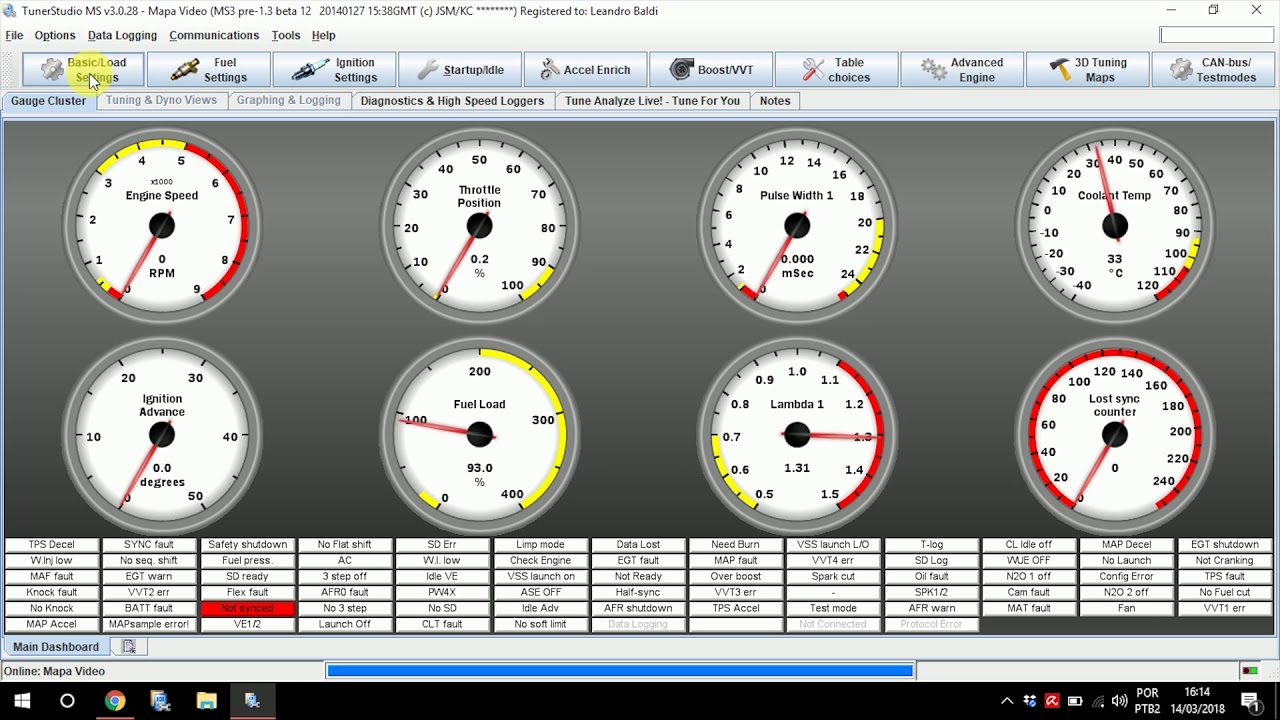Click the 'Safety shutdown' indicator
This screenshot has height=720, width=1280.
pos(247,545)
